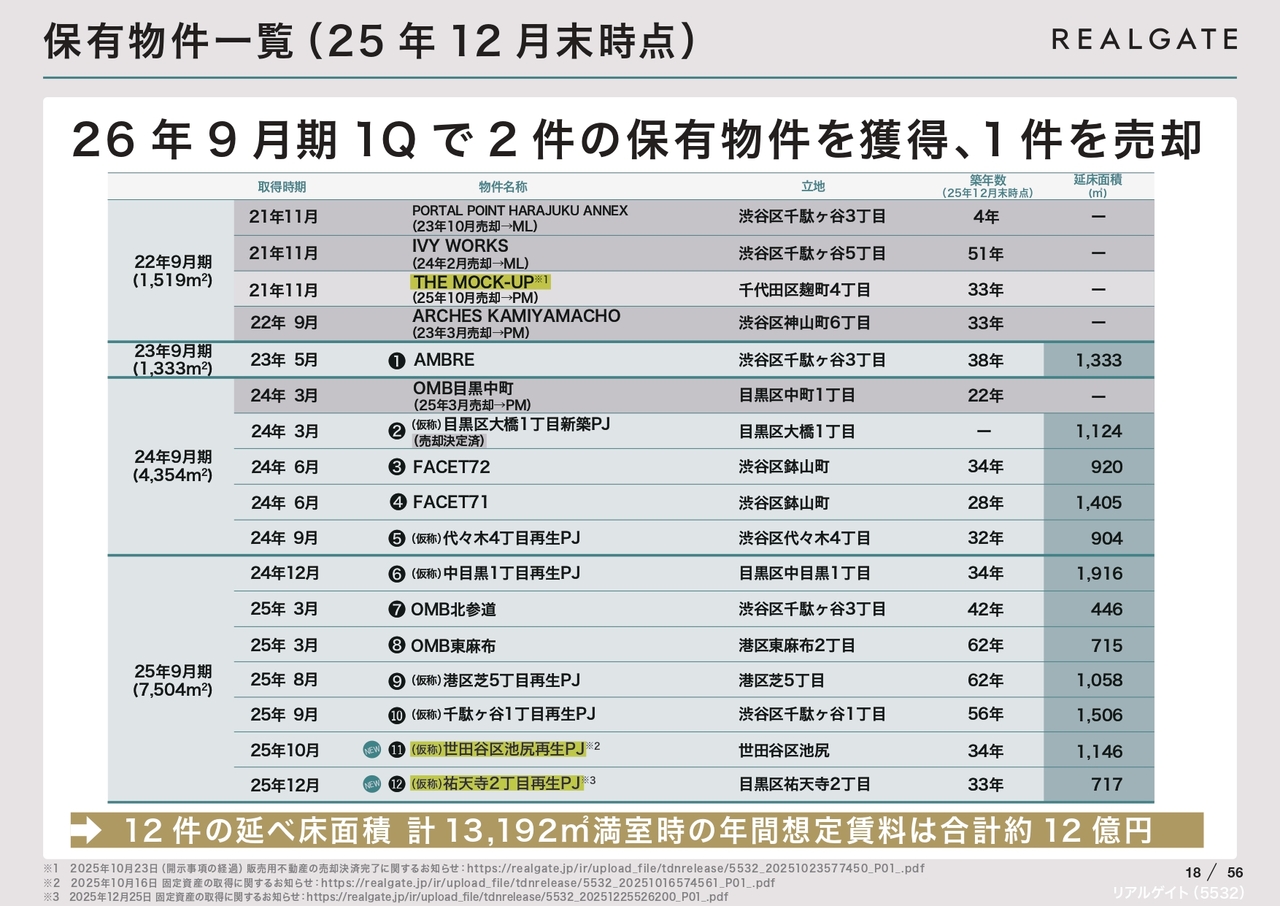
Task: Click the REALGATE logo in the header
Action: click(1144, 39)
